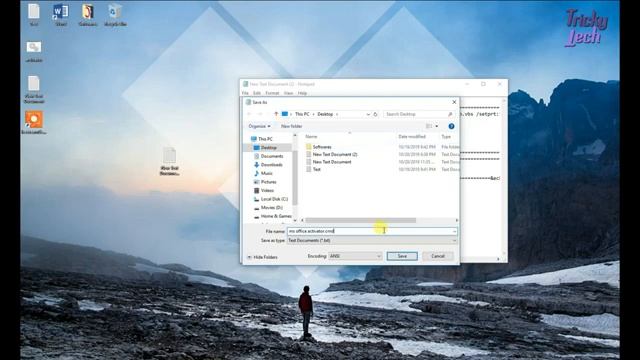
Task: Open the Word shortcut on the desktop
Action: pyautogui.click(x=60, y=15)
